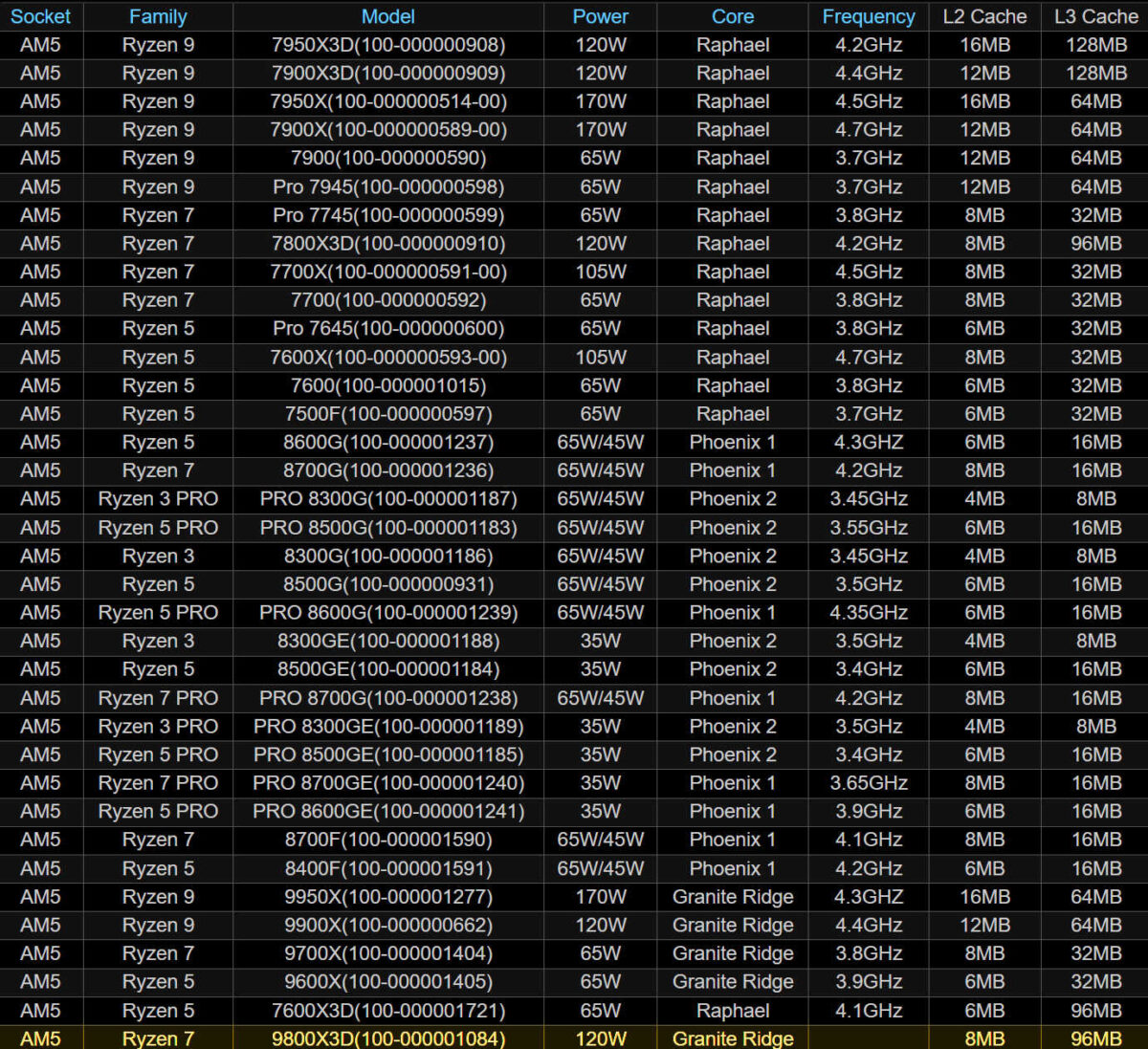The height and width of the screenshot is (1049, 1148).
Task: Click the Family column header
Action: click(x=158, y=16)
